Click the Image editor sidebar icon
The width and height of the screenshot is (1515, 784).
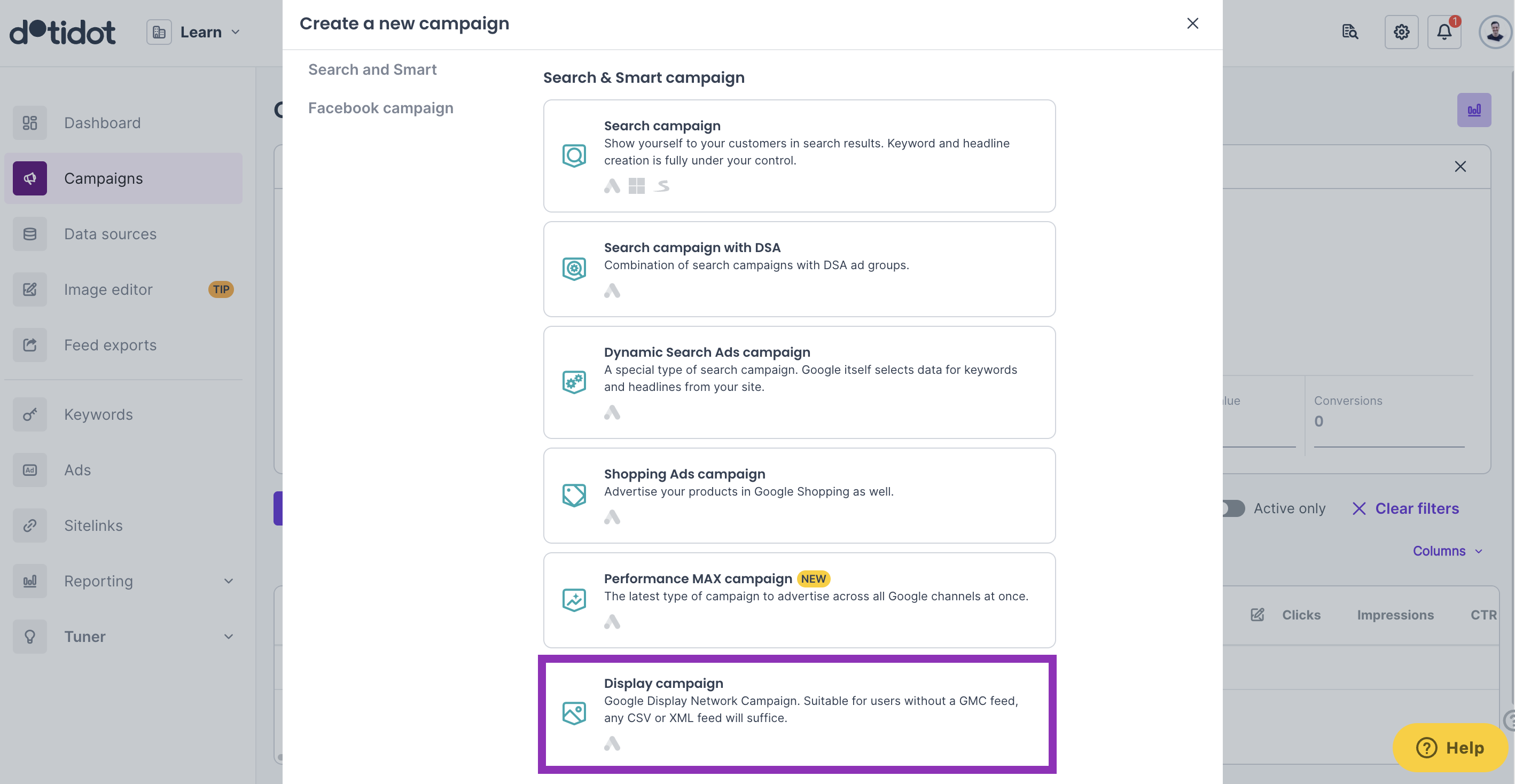point(30,289)
